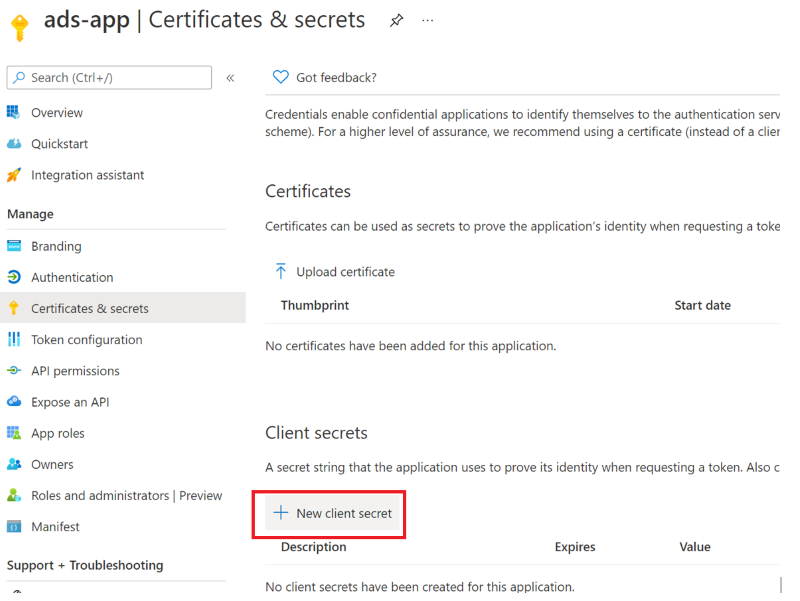
Task: Click the Support + Troubleshooting section label
Action: (x=85, y=565)
